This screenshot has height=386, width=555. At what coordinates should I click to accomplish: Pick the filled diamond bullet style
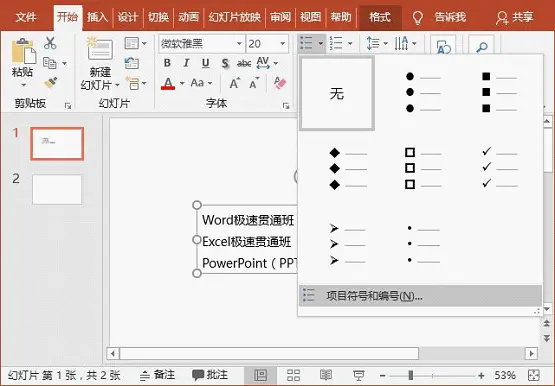pos(348,168)
